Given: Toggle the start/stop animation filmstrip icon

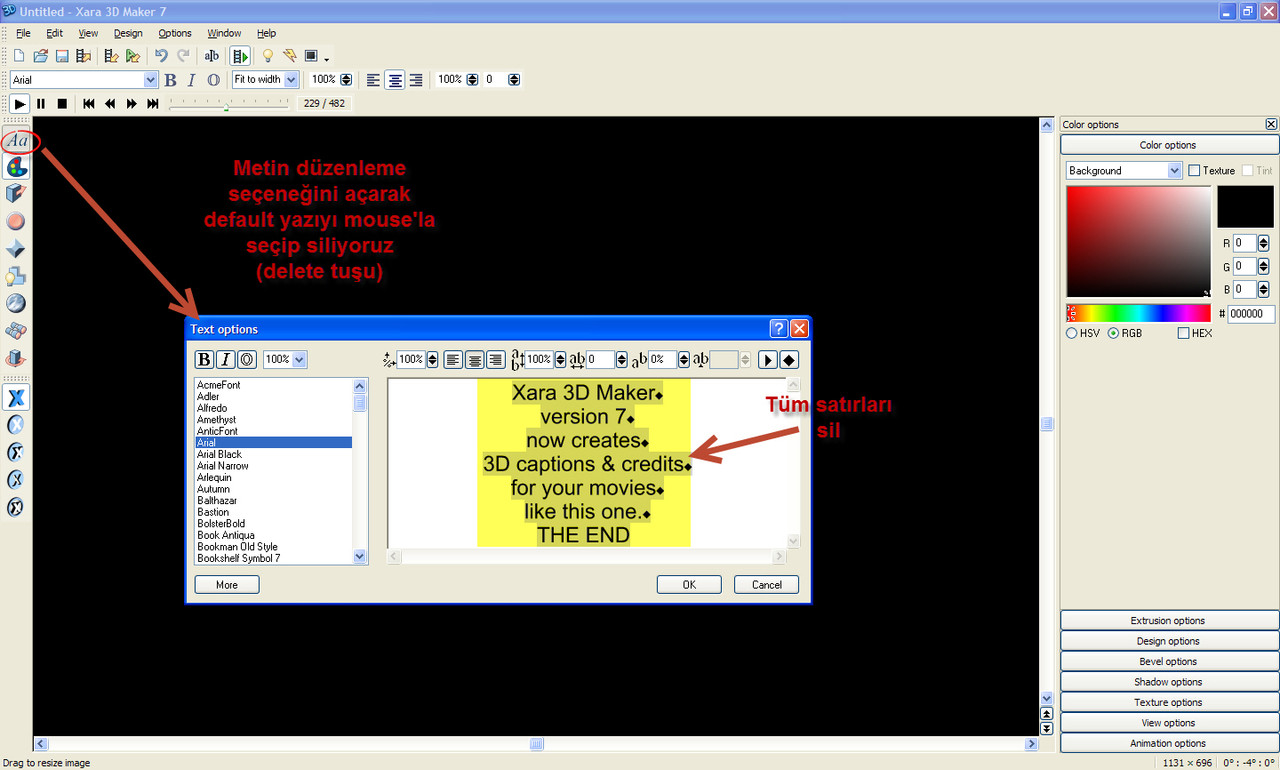Looking at the screenshot, I should point(240,56).
